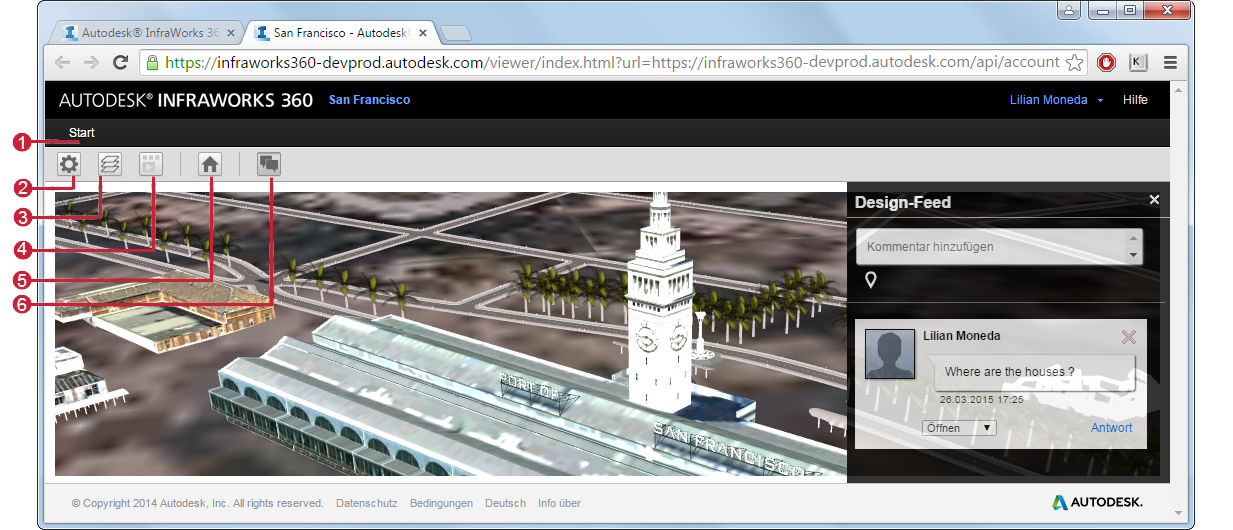Click the comment box scroll down arrow
This screenshot has width=1233, height=530.
pos(1134,255)
